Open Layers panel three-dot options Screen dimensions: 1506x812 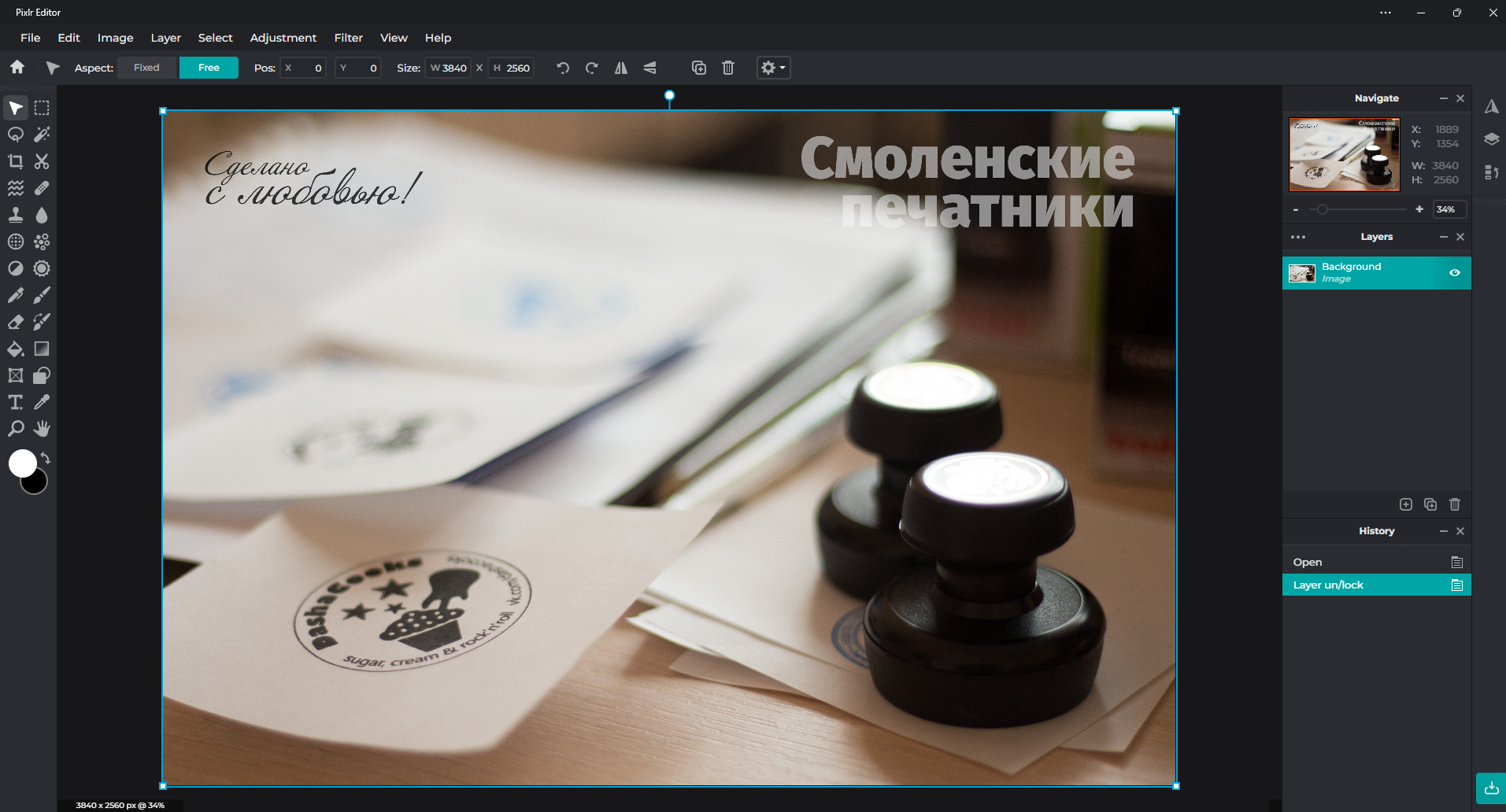[1298, 237]
